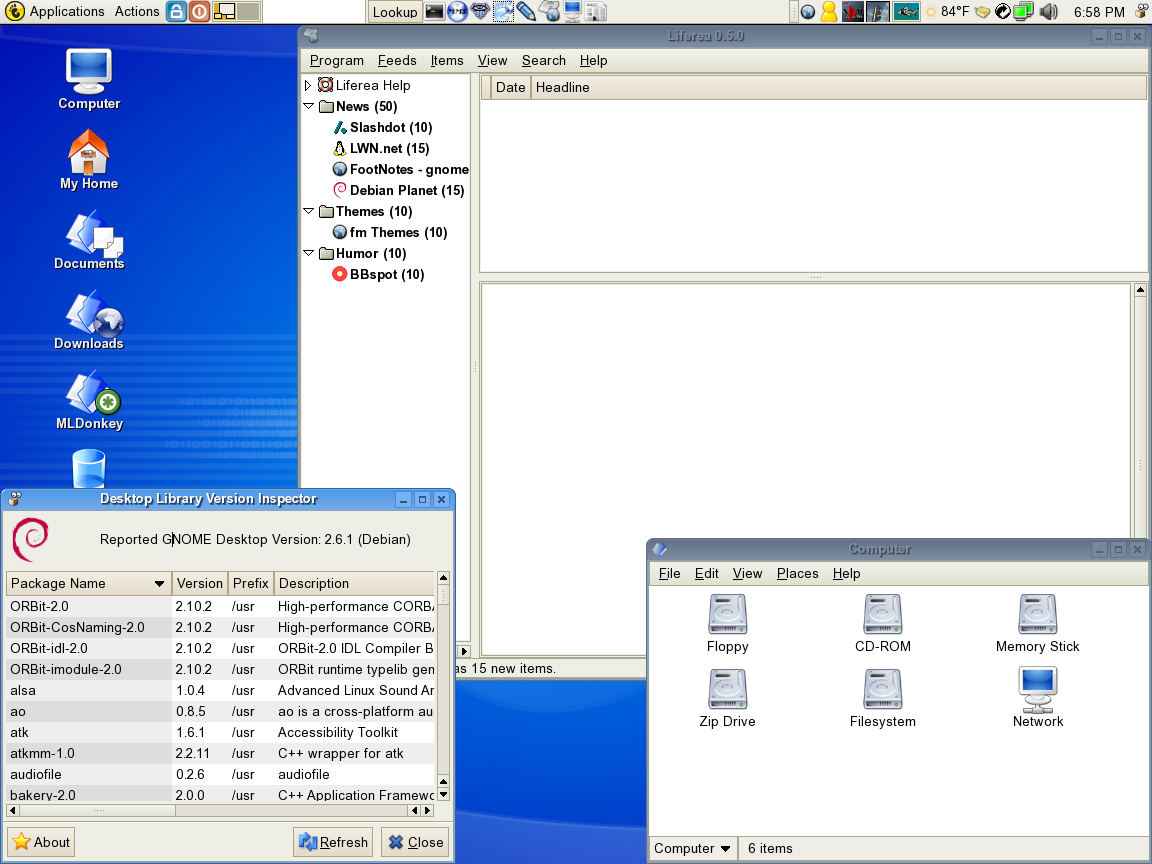Click the Lookup dictionary button
Image resolution: width=1152 pixels, height=864 pixels.
(395, 12)
